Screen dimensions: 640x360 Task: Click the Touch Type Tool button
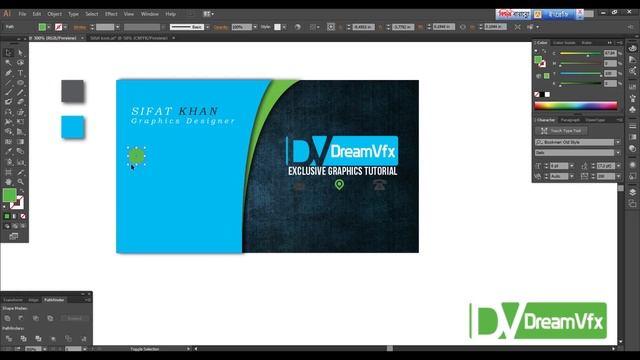point(561,131)
